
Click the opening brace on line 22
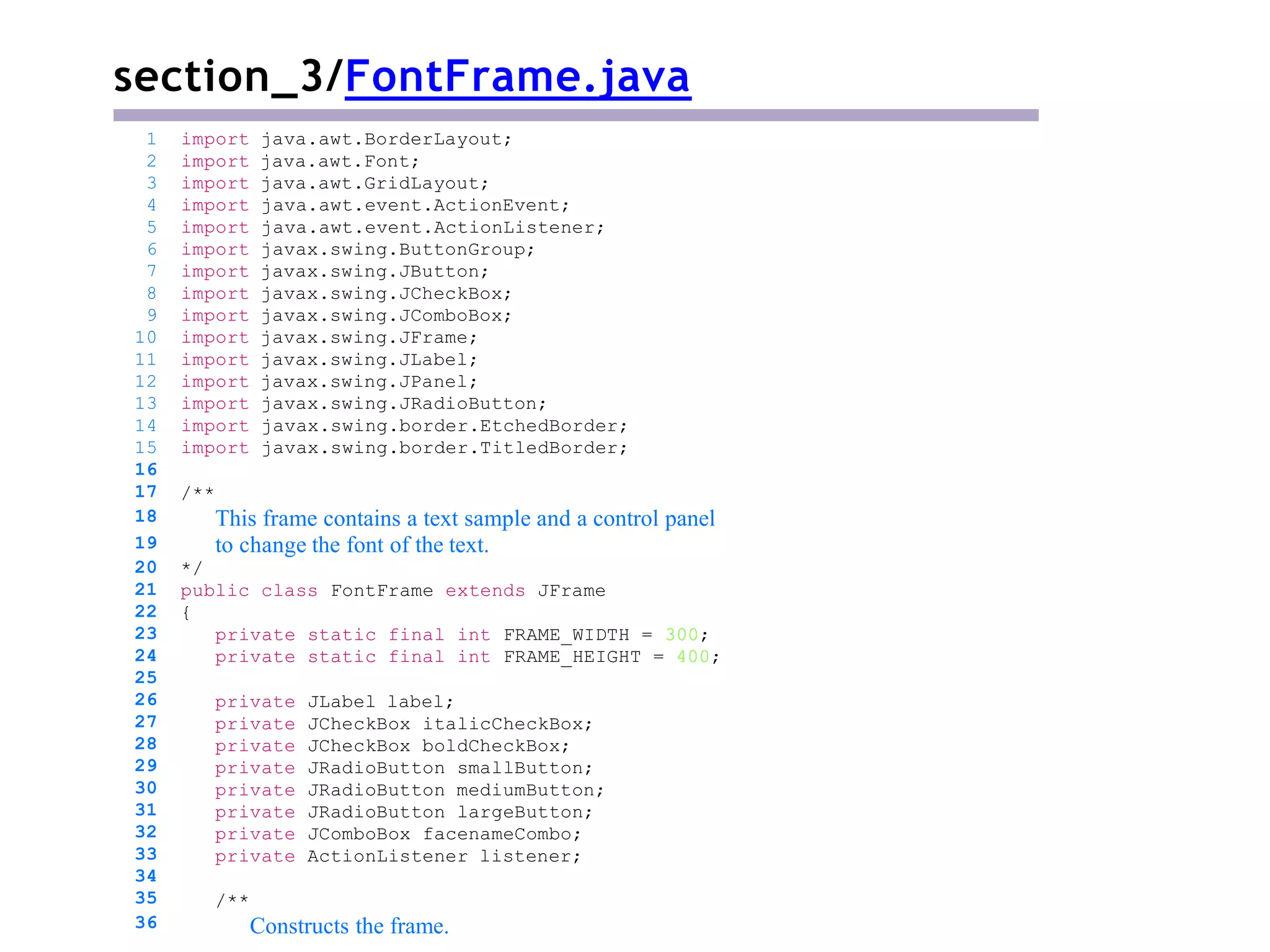186,613
